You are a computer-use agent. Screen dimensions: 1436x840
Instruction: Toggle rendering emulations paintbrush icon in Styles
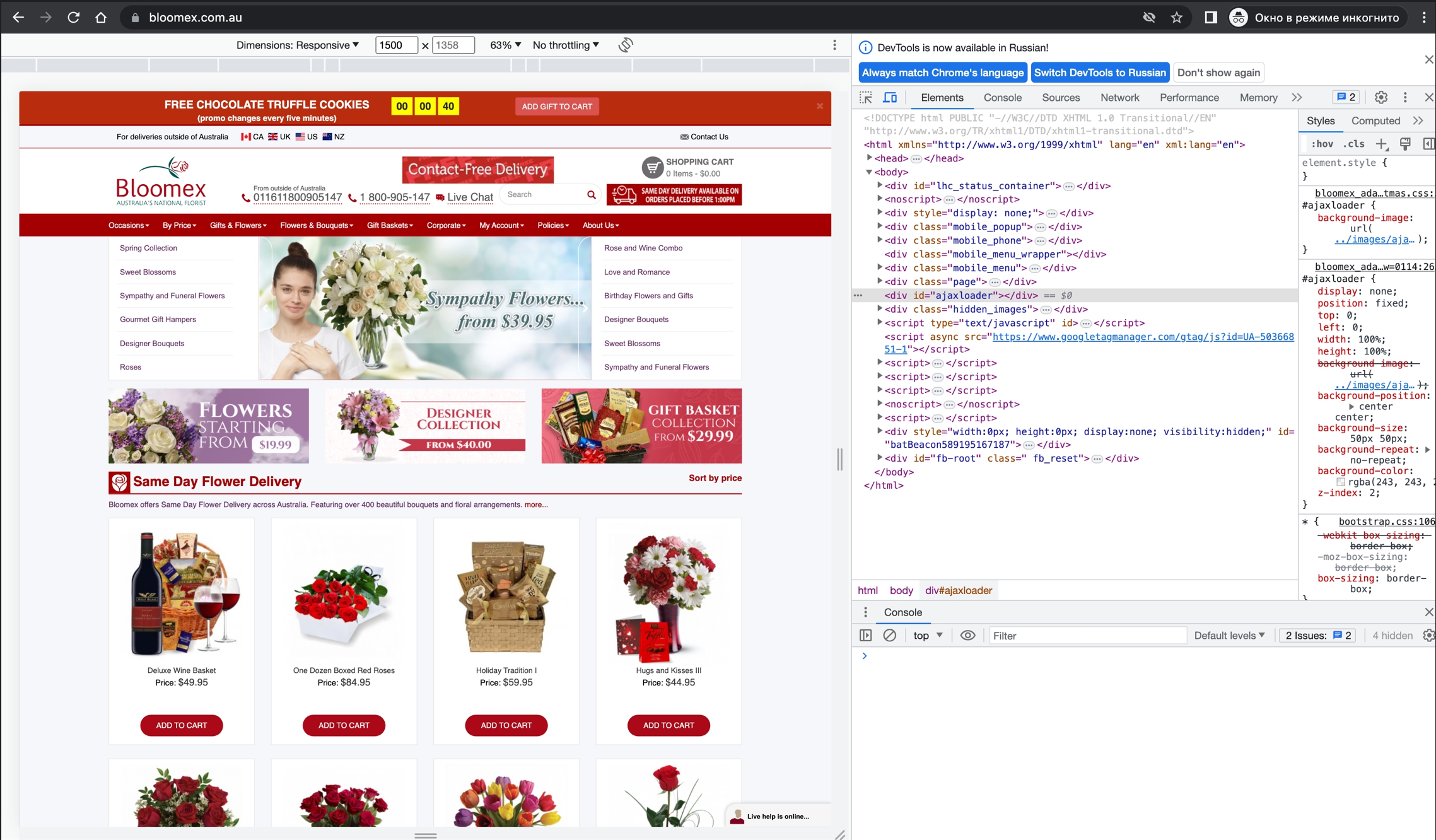(x=1405, y=144)
